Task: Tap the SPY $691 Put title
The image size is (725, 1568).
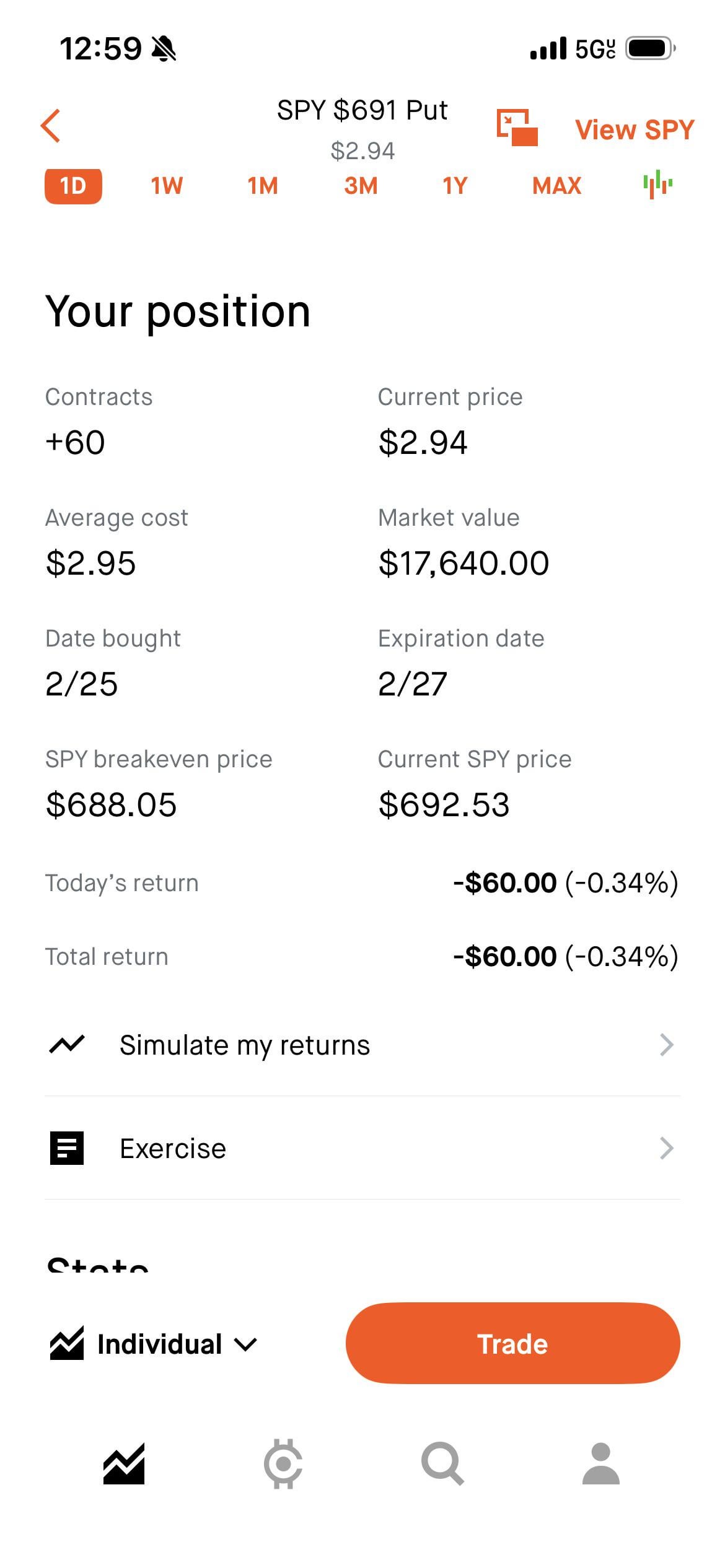Action: tap(362, 110)
